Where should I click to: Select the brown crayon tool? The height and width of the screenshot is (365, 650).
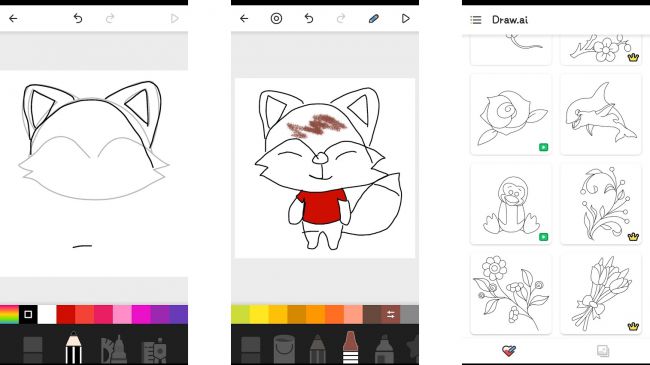[350, 348]
